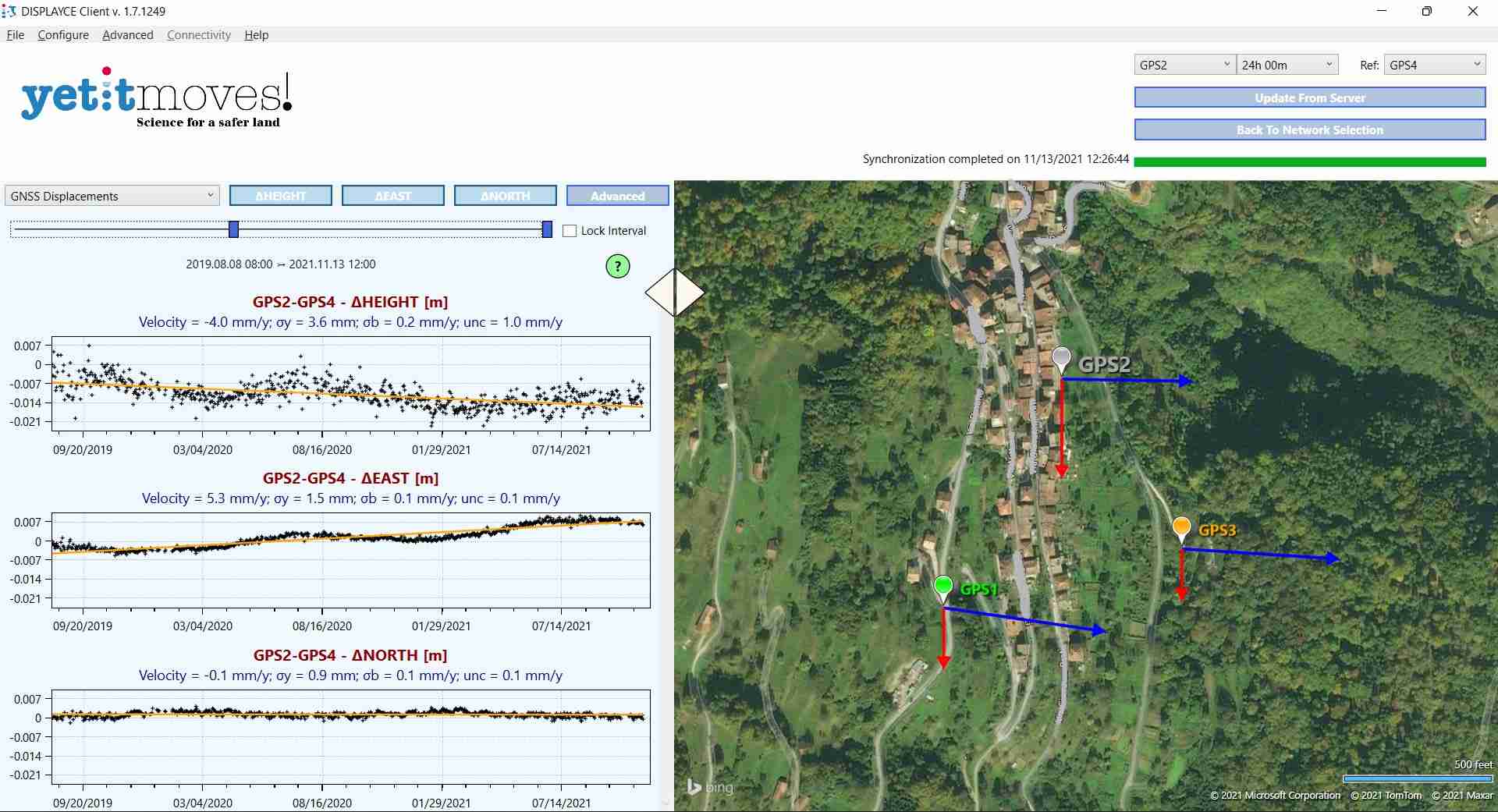Open the Help menu

coord(257,35)
